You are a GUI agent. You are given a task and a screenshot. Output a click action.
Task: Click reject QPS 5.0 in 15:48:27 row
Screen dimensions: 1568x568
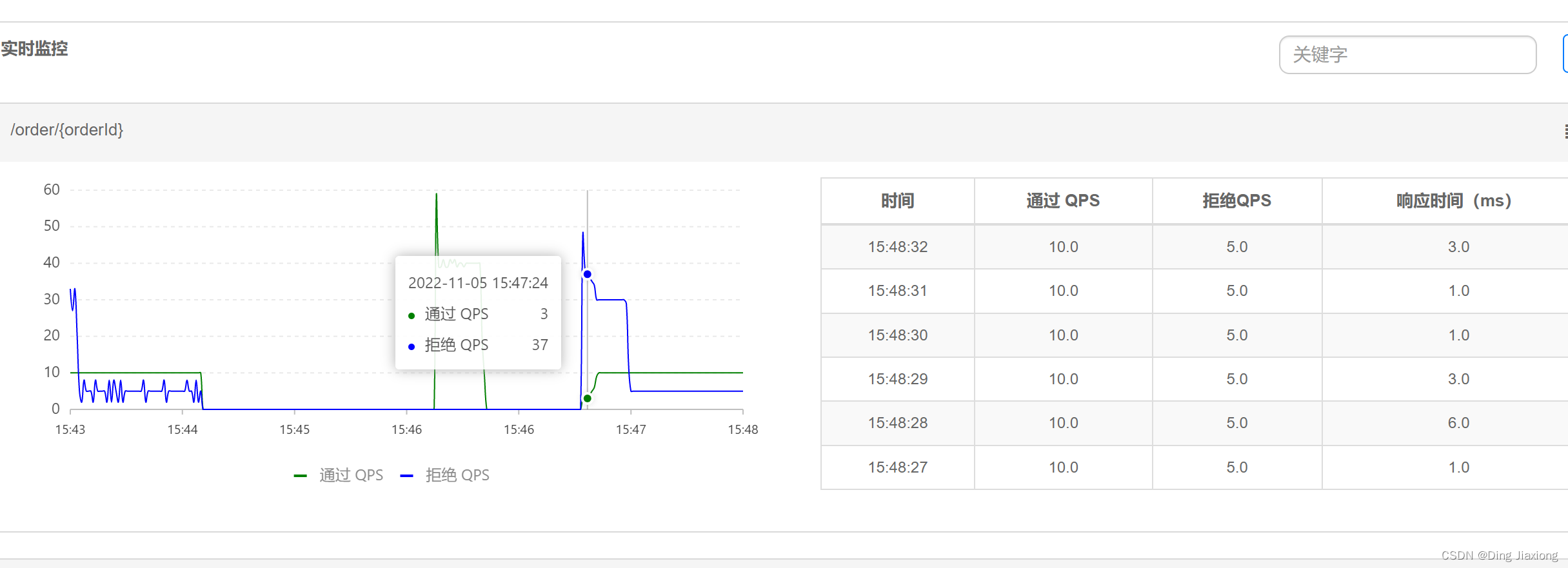[1236, 467]
